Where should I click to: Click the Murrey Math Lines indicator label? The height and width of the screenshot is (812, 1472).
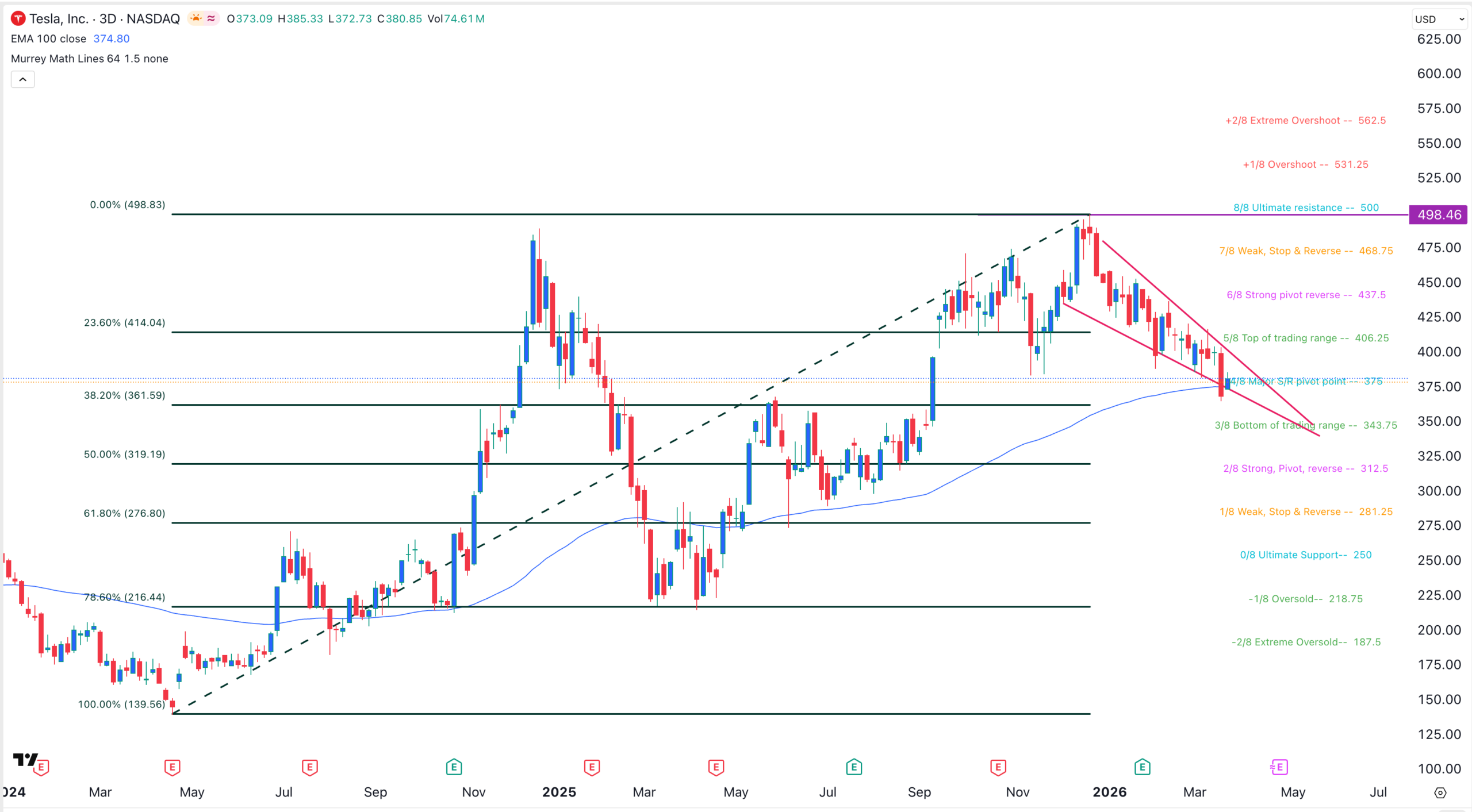point(90,59)
